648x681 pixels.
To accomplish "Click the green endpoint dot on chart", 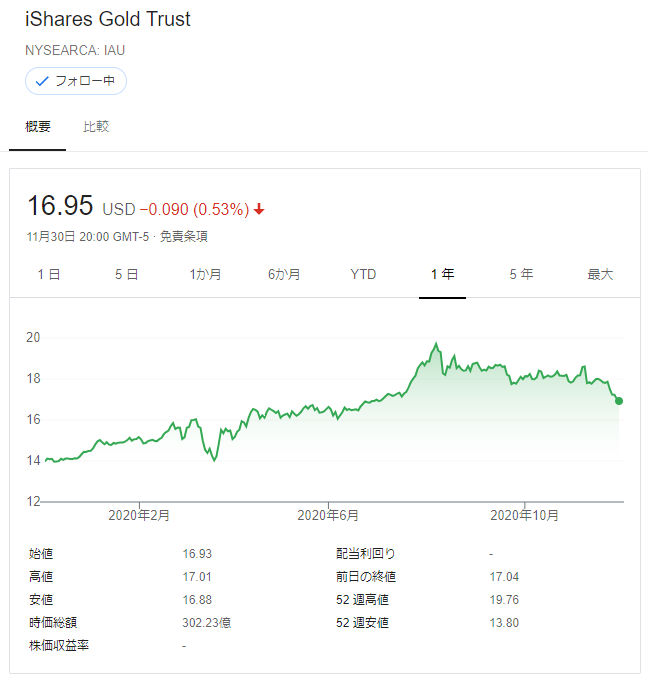I will [619, 401].
